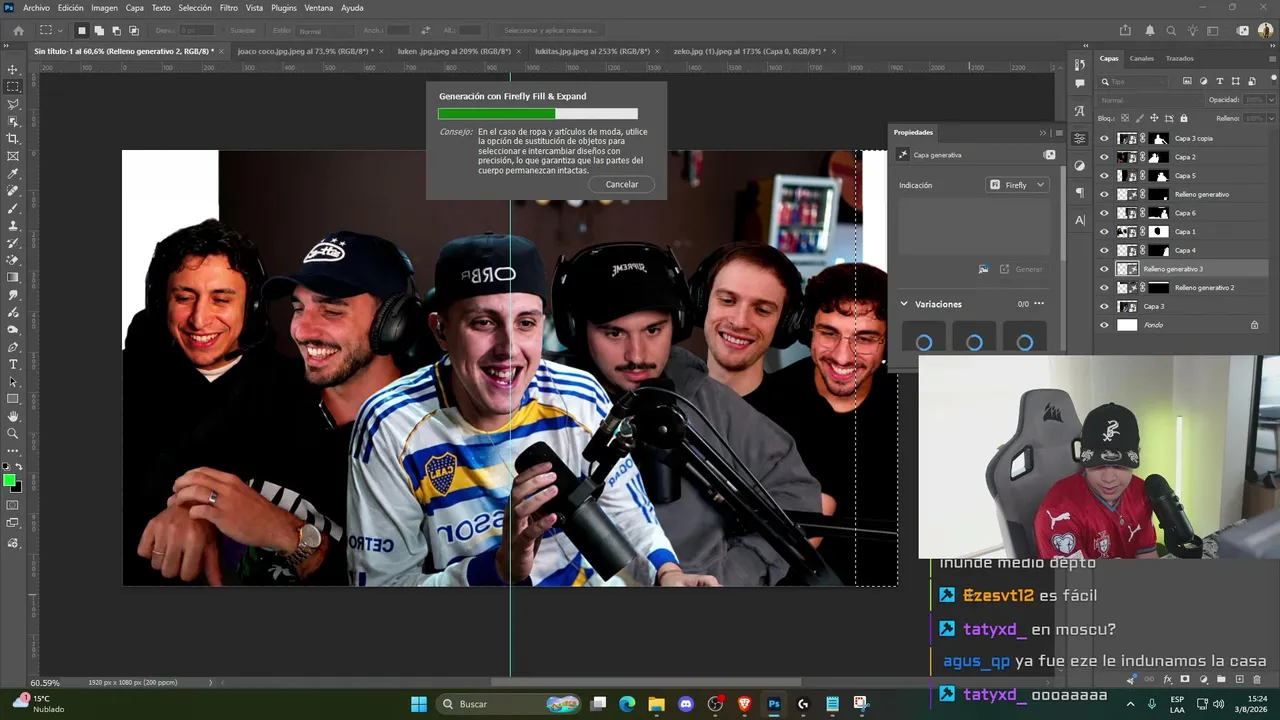Select the Pen tool

point(13,347)
